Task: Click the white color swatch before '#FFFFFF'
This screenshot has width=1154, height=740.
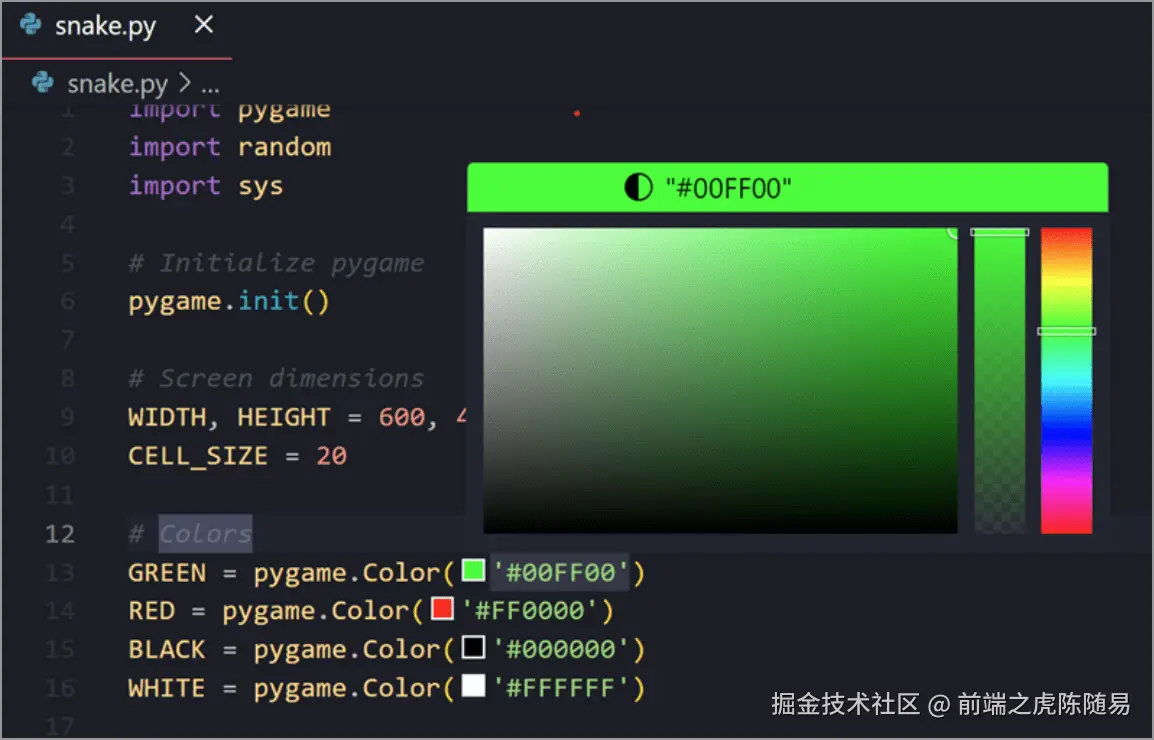Action: pyautogui.click(x=473, y=686)
